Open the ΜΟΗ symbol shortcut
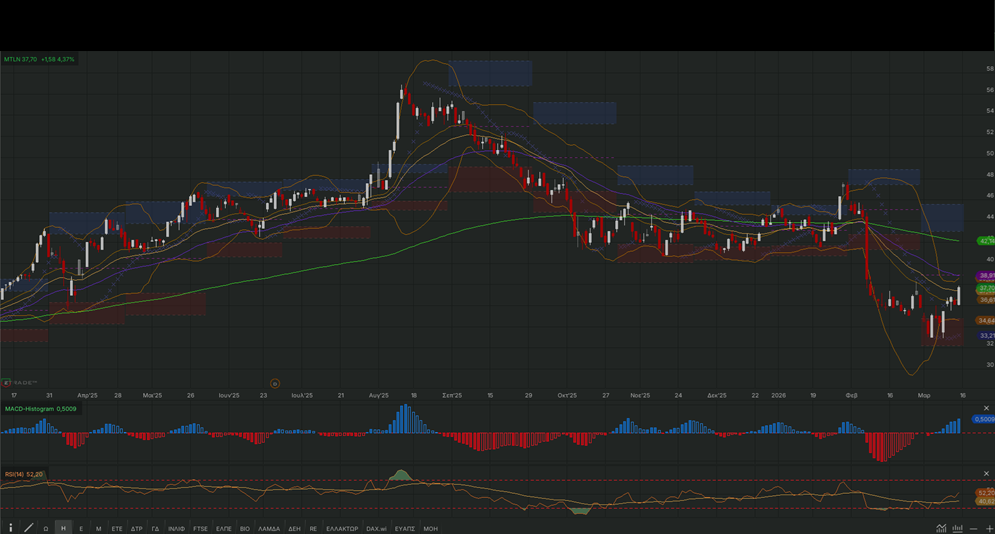Screen dimensions: 995x534 (x=430, y=528)
